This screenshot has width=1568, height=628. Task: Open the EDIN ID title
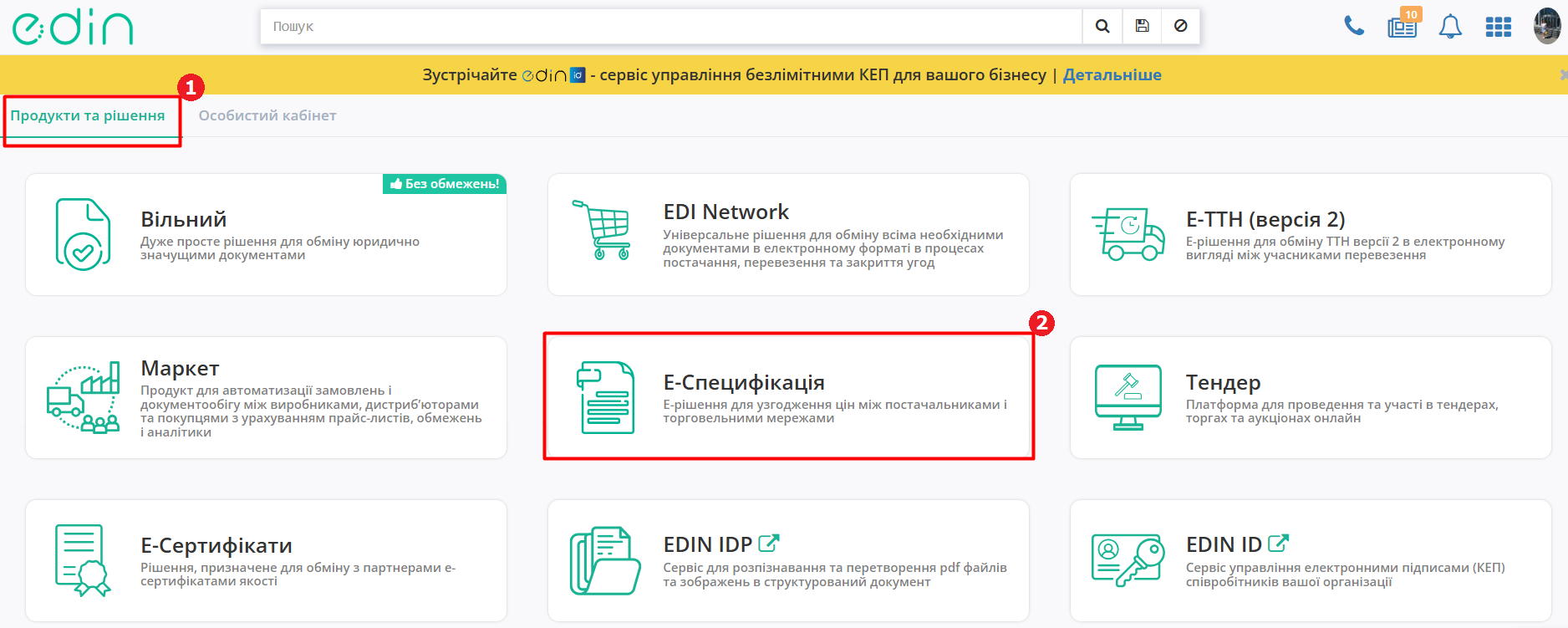click(1224, 544)
